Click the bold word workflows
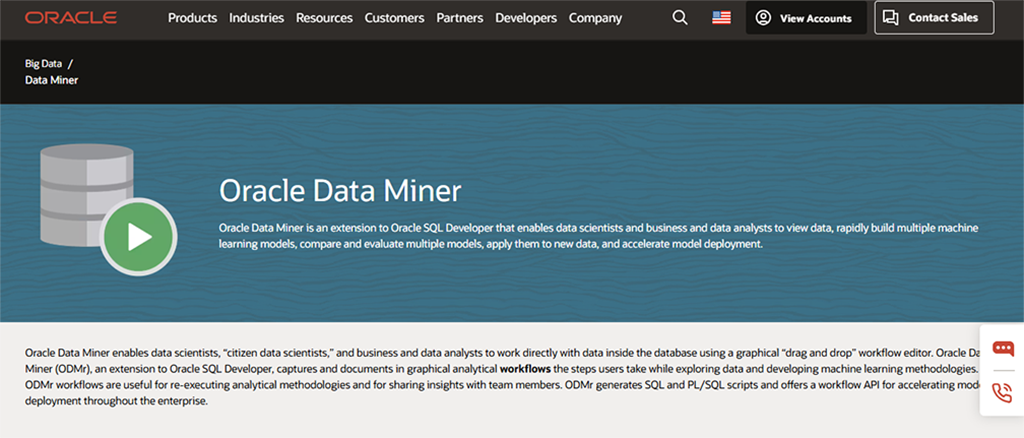The width and height of the screenshot is (1024, 438). coord(525,369)
